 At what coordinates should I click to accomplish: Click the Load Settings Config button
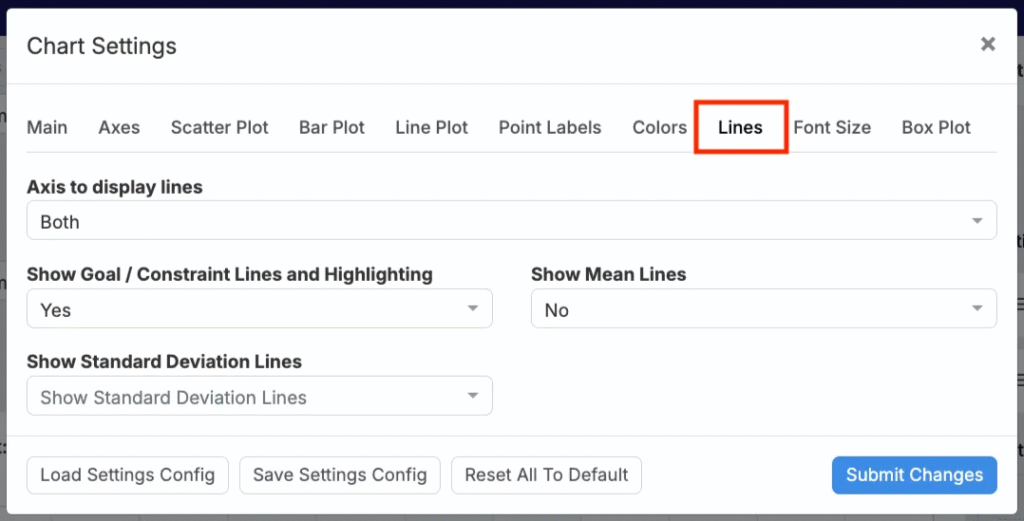click(x=128, y=475)
